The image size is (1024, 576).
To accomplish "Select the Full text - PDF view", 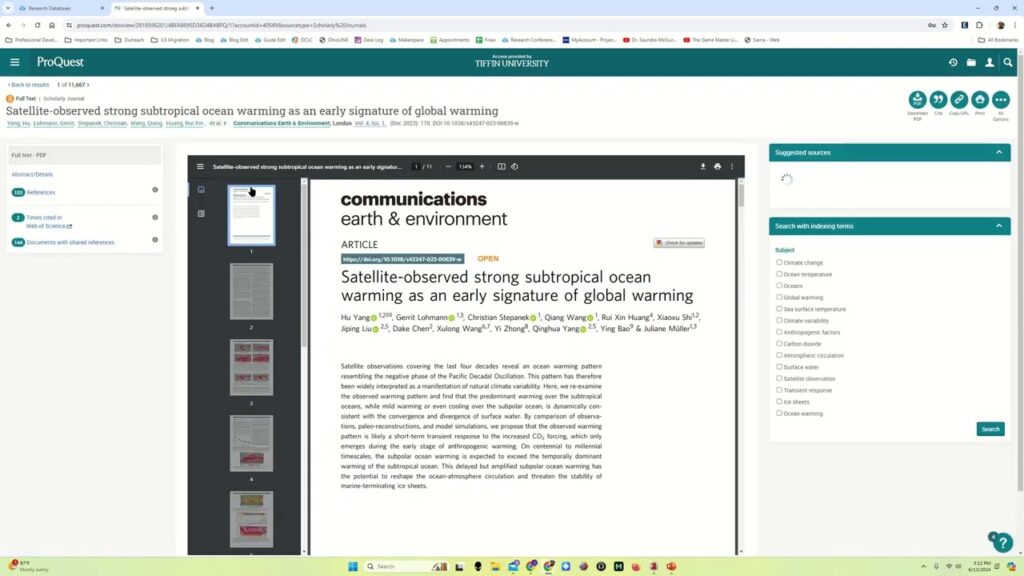I will (84, 155).
